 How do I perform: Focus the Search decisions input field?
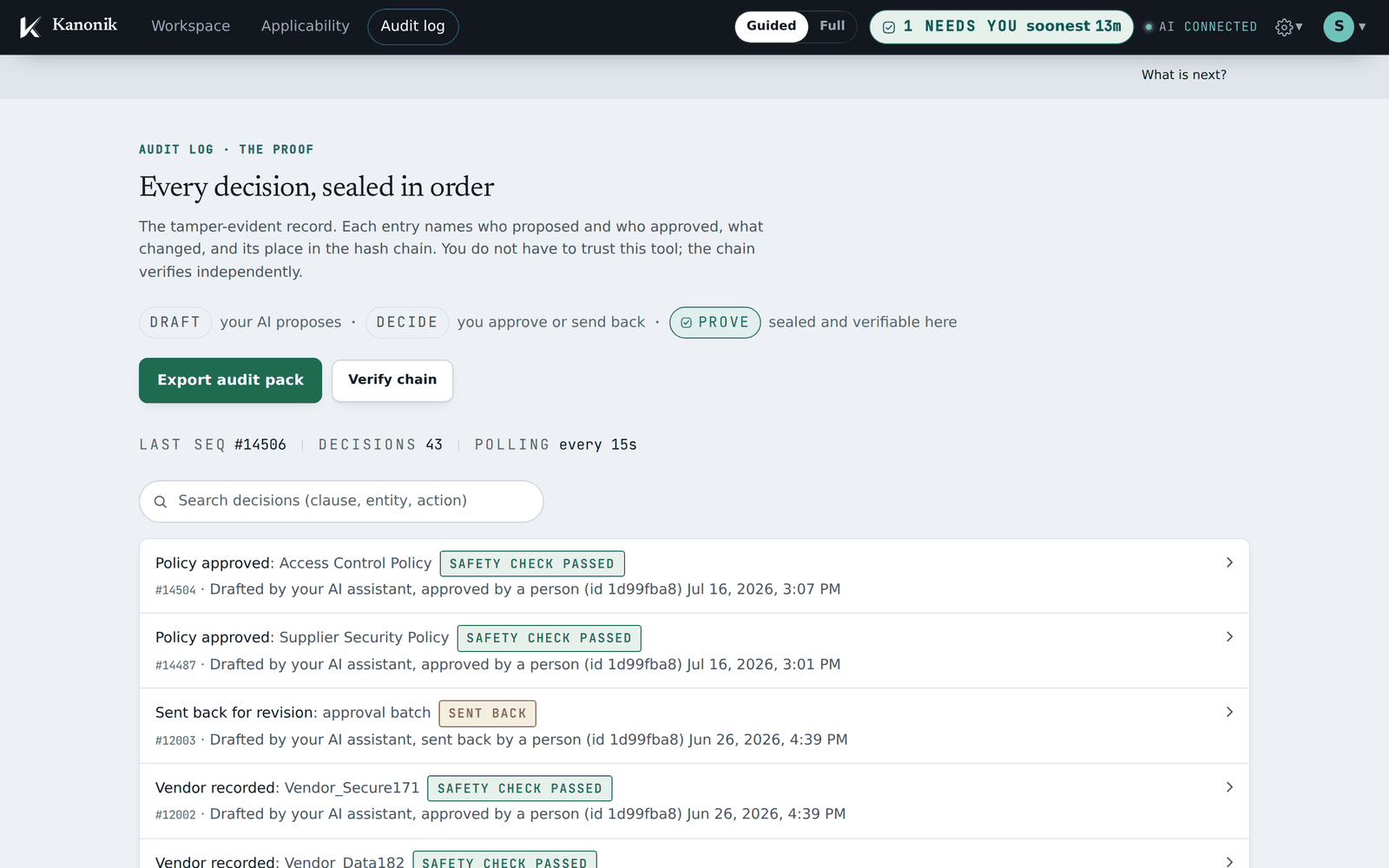point(341,502)
